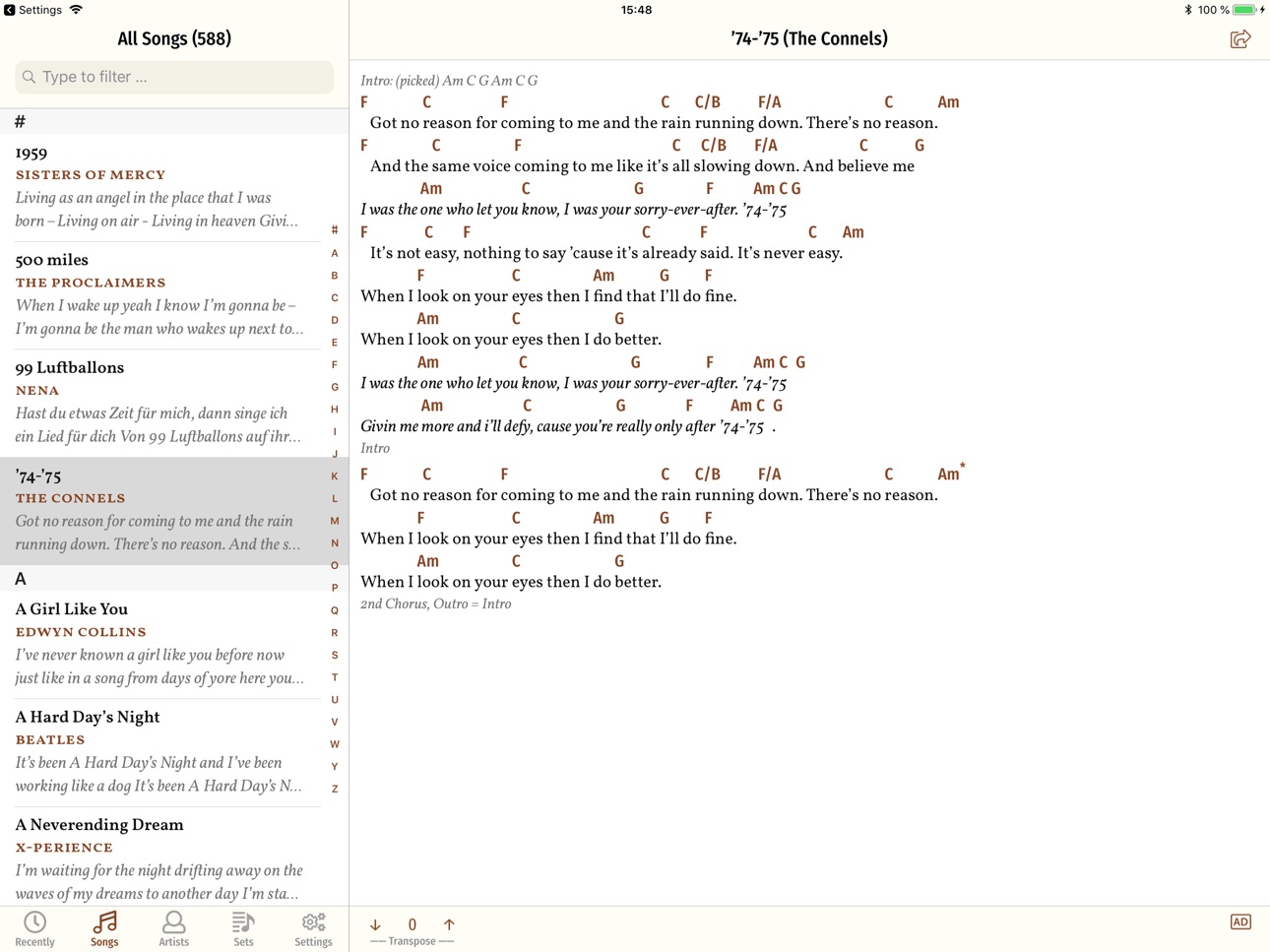
Task: Open the share/export icon
Action: pyautogui.click(x=1240, y=38)
